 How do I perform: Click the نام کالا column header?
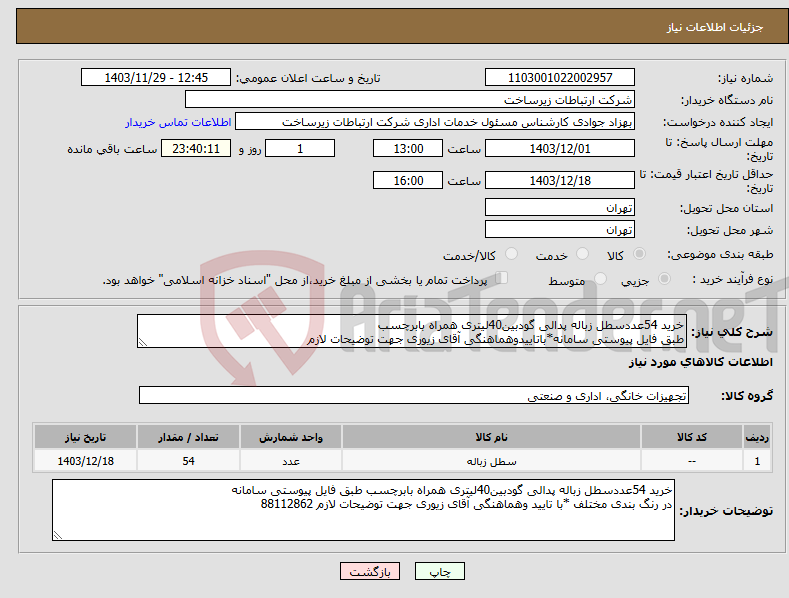coord(491,437)
